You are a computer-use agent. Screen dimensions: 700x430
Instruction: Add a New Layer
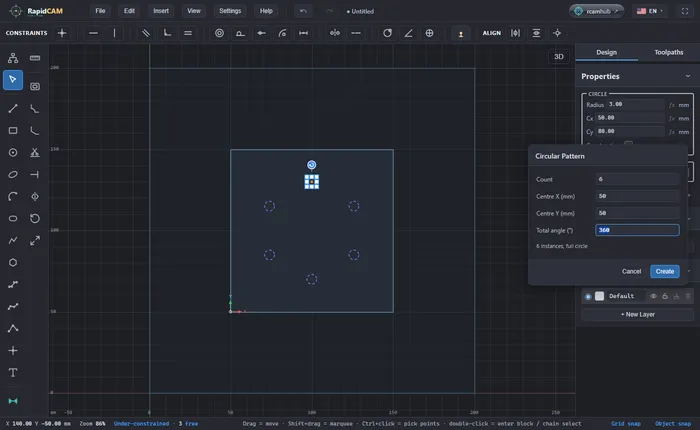click(638, 314)
